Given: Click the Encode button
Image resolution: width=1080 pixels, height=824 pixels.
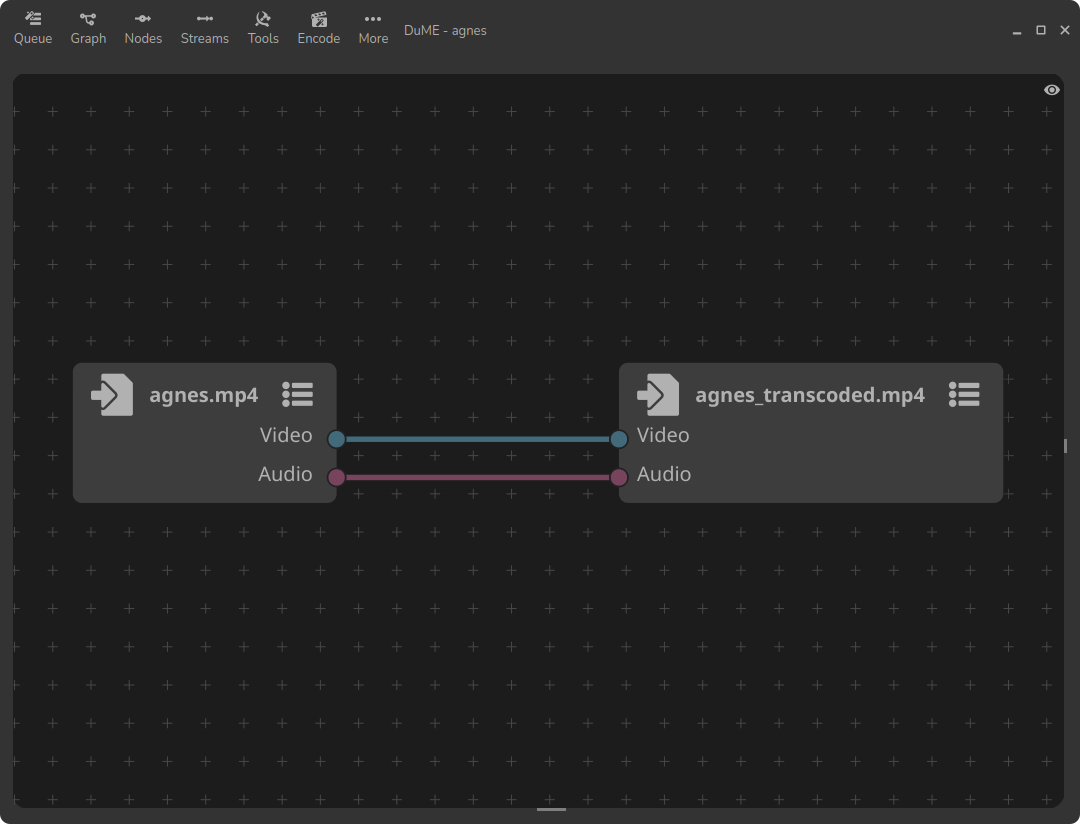Looking at the screenshot, I should 319,28.
